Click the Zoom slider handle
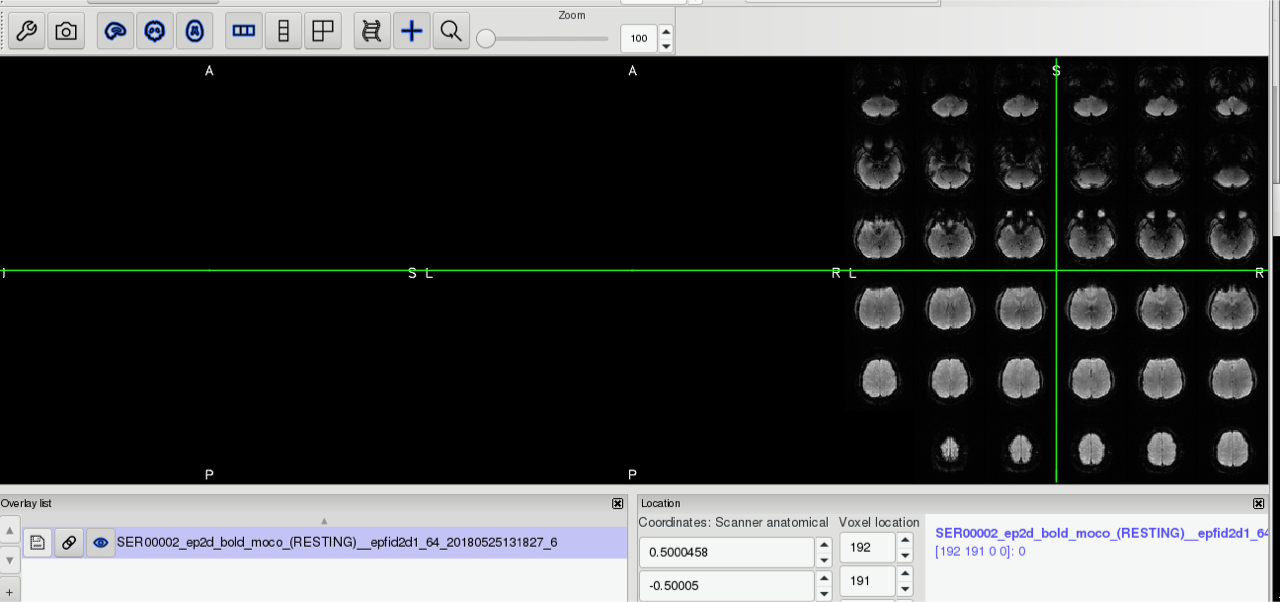The height and width of the screenshot is (602, 1280). click(x=486, y=39)
